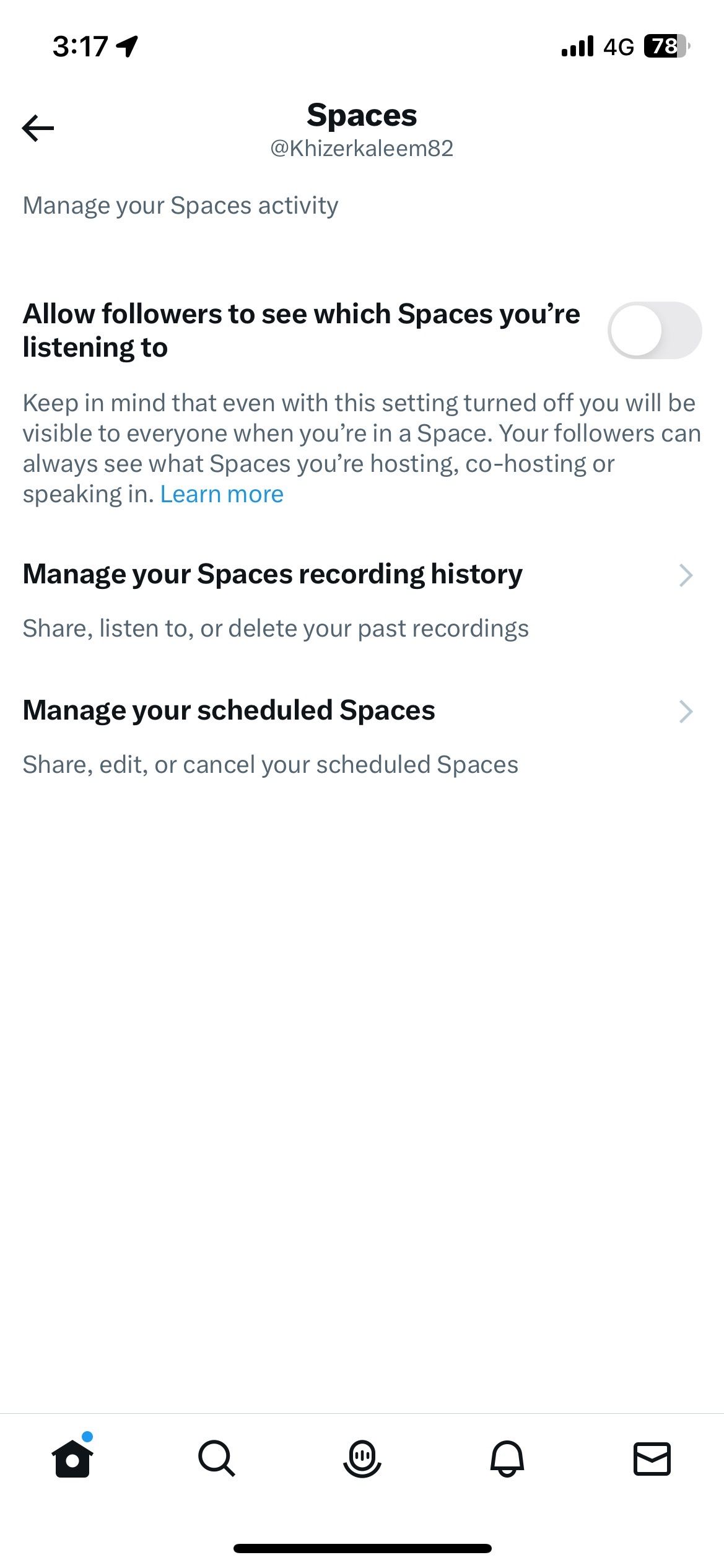Viewport: 724px width, 1568px height.
Task: Tap the location arrow in status bar
Action: click(x=128, y=46)
